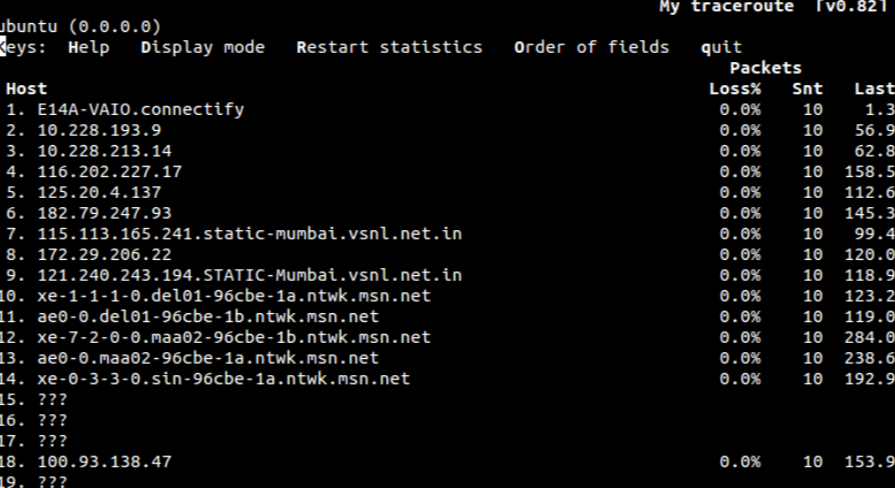Select the xe-0-3-3-0.sin-96cbe-1a.ntwk.msn.net hop
The image size is (895, 488).
click(x=223, y=379)
